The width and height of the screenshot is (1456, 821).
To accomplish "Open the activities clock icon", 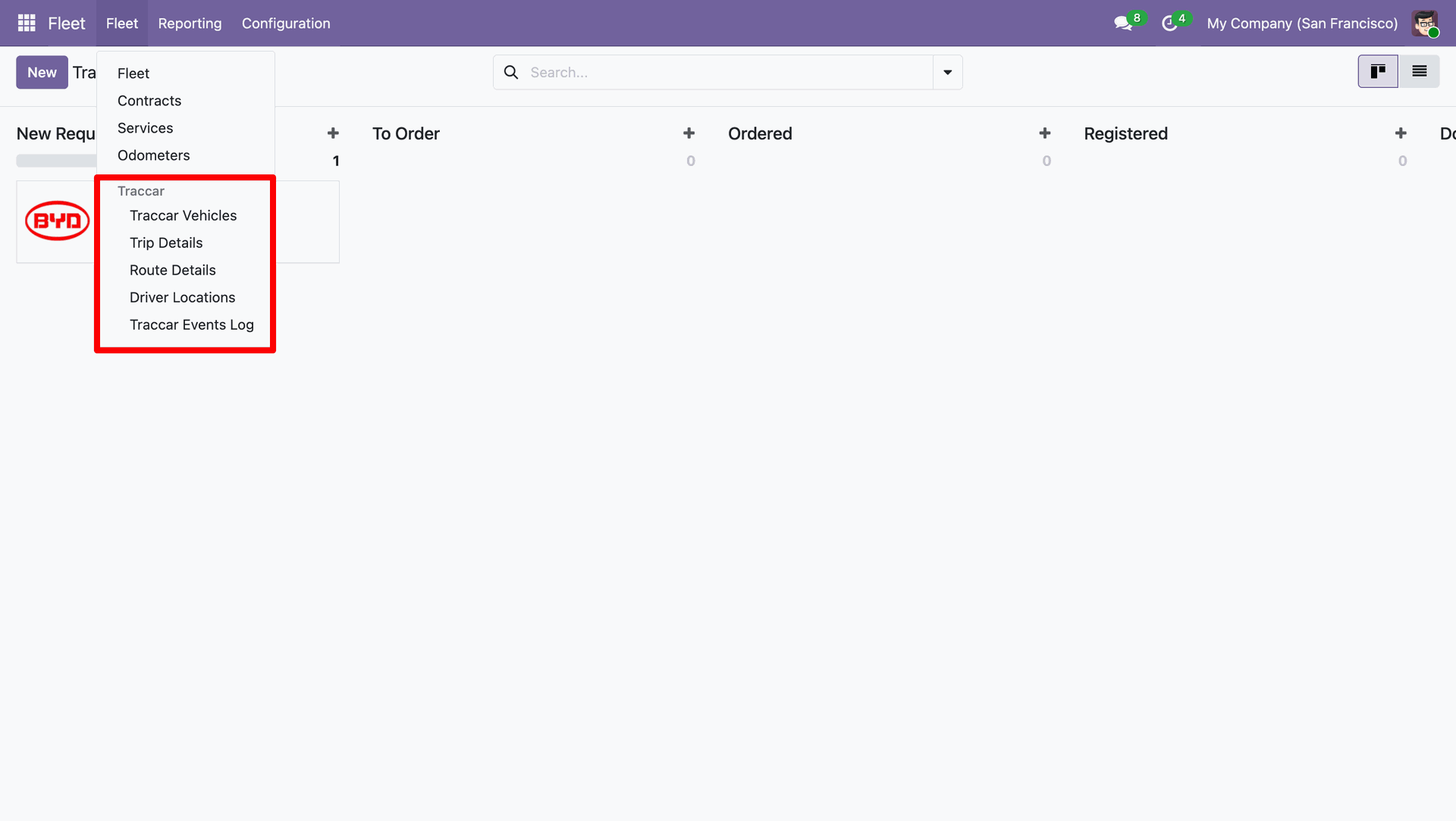I will pos(1169,24).
